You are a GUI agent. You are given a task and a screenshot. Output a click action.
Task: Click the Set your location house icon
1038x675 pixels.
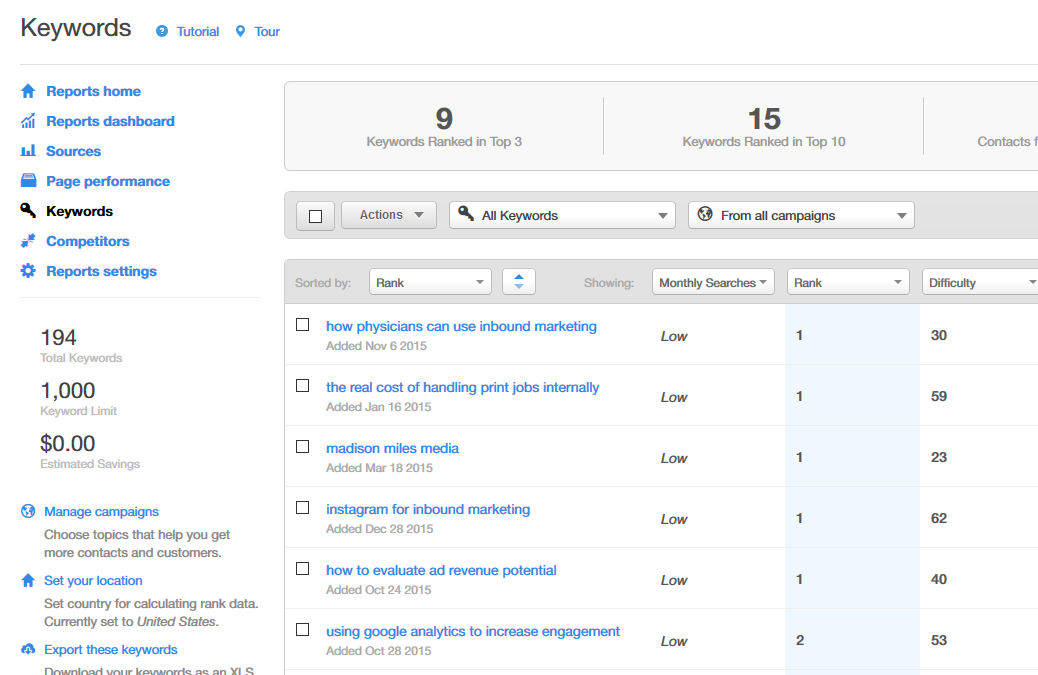click(x=28, y=580)
